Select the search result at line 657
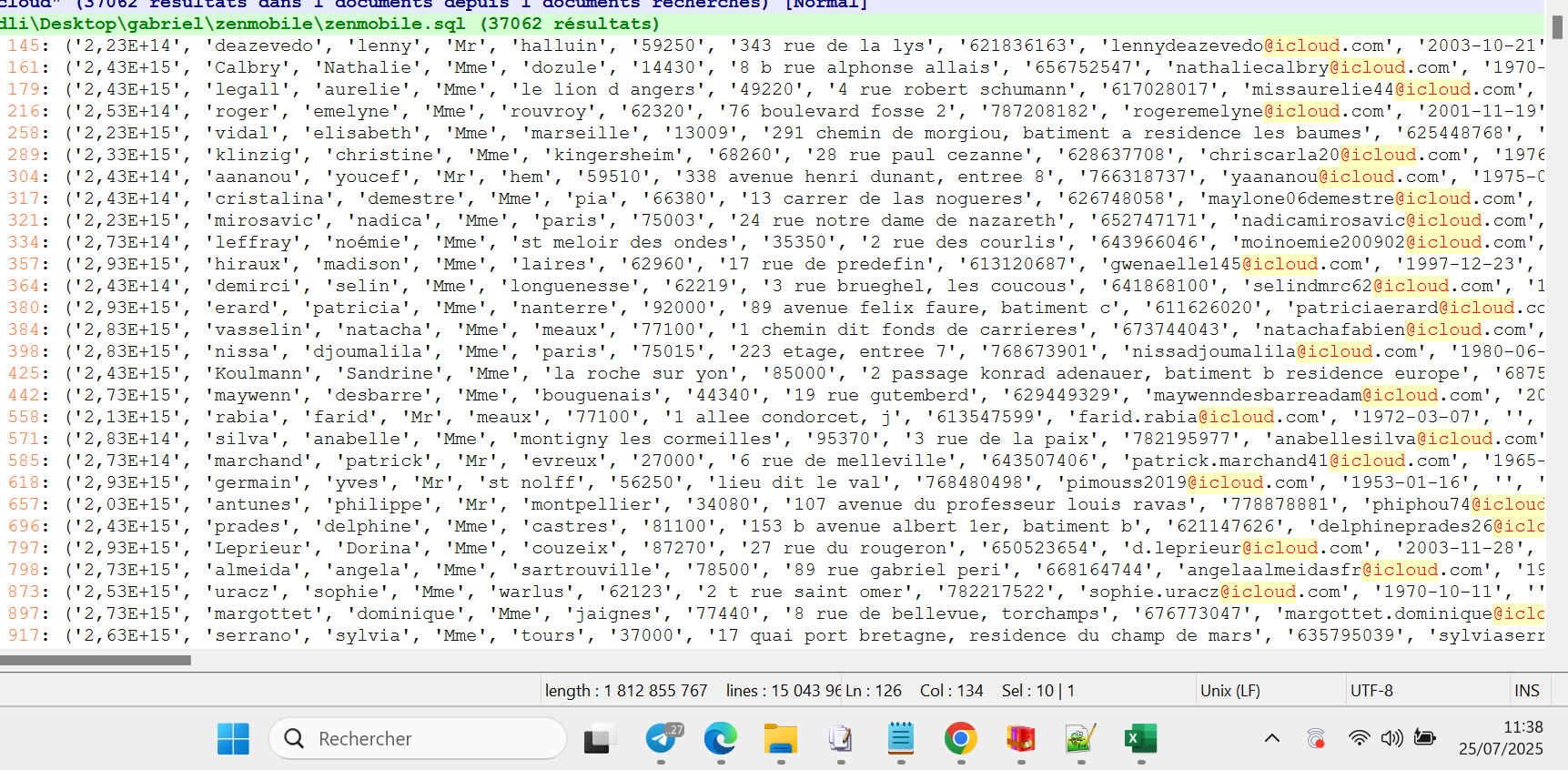This screenshot has width=1568, height=770. pos(773,504)
